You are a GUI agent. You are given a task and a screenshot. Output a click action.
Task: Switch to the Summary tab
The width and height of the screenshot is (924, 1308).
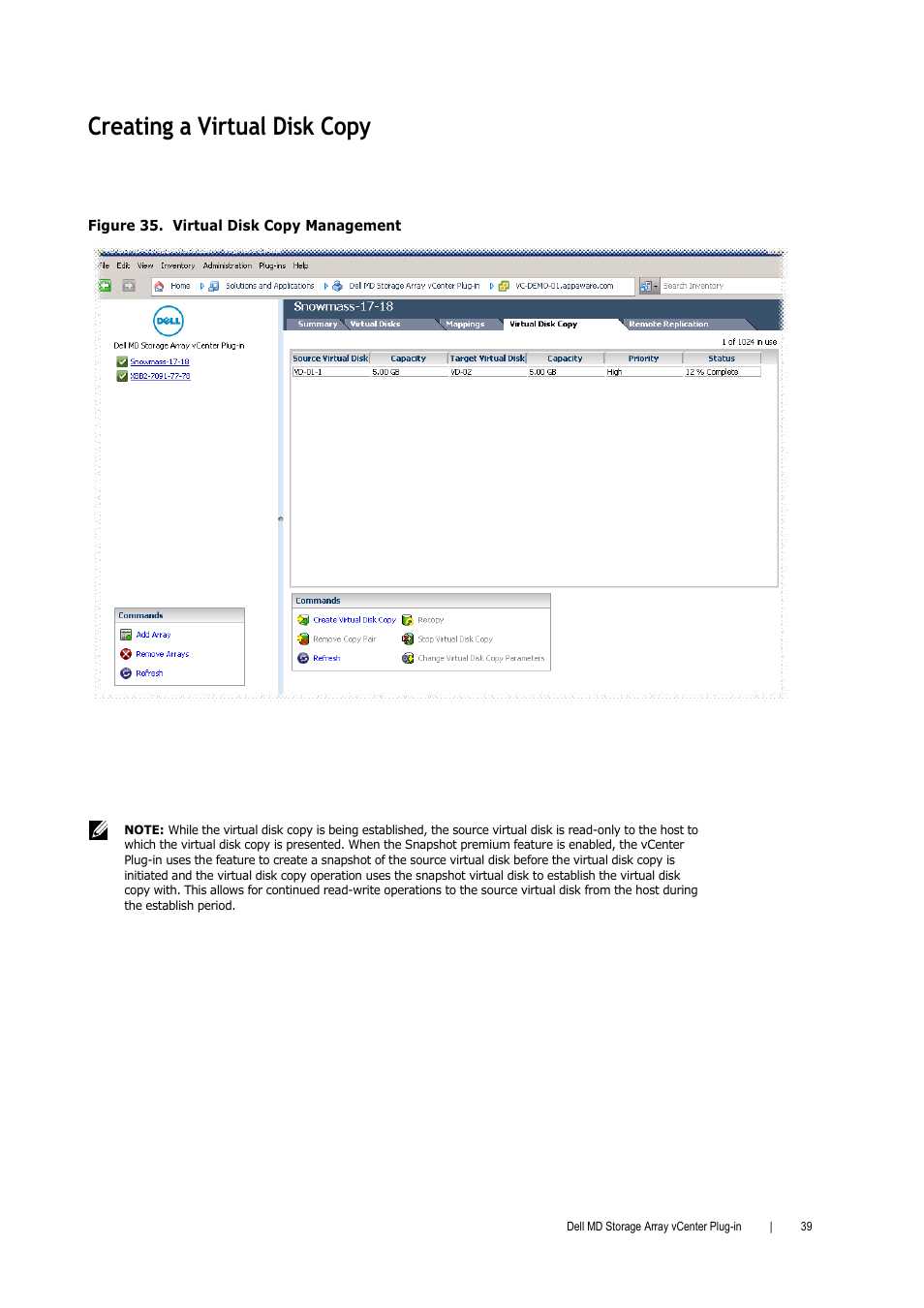(318, 324)
